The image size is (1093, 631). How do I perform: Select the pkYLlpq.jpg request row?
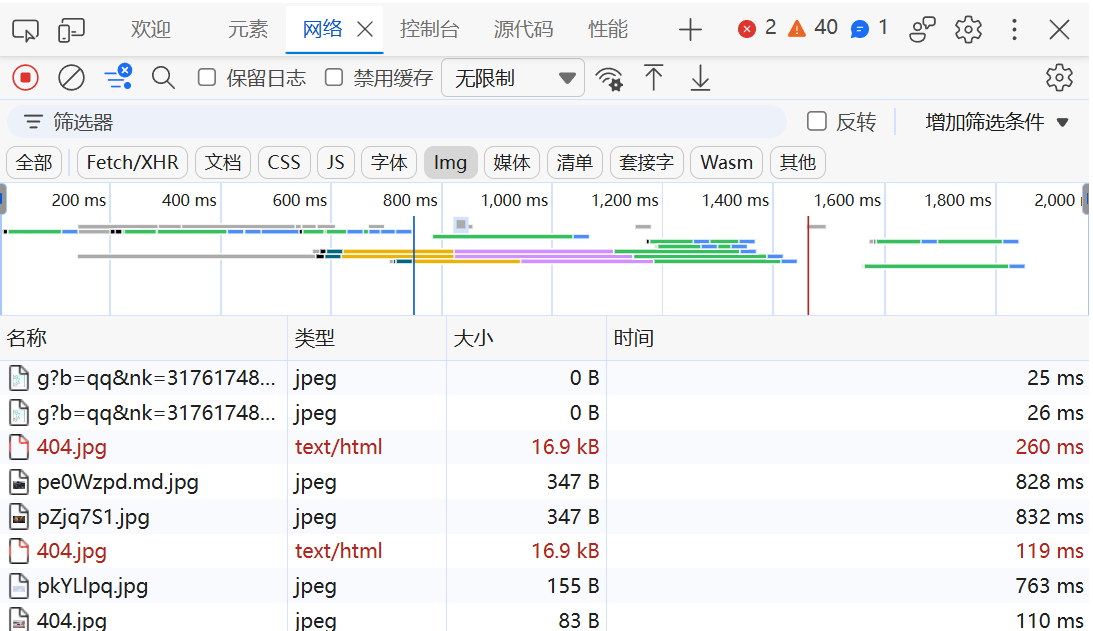click(544, 586)
